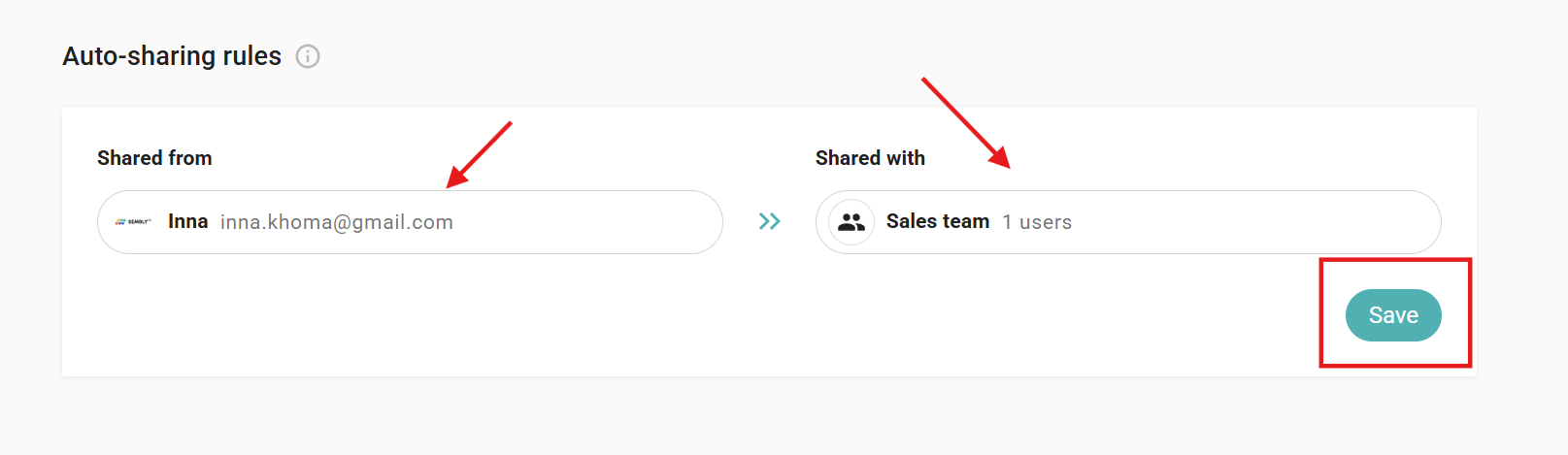Click the info icon beside Auto-sharing rules
Image resolution: width=1568 pixels, height=455 pixels.
[308, 56]
